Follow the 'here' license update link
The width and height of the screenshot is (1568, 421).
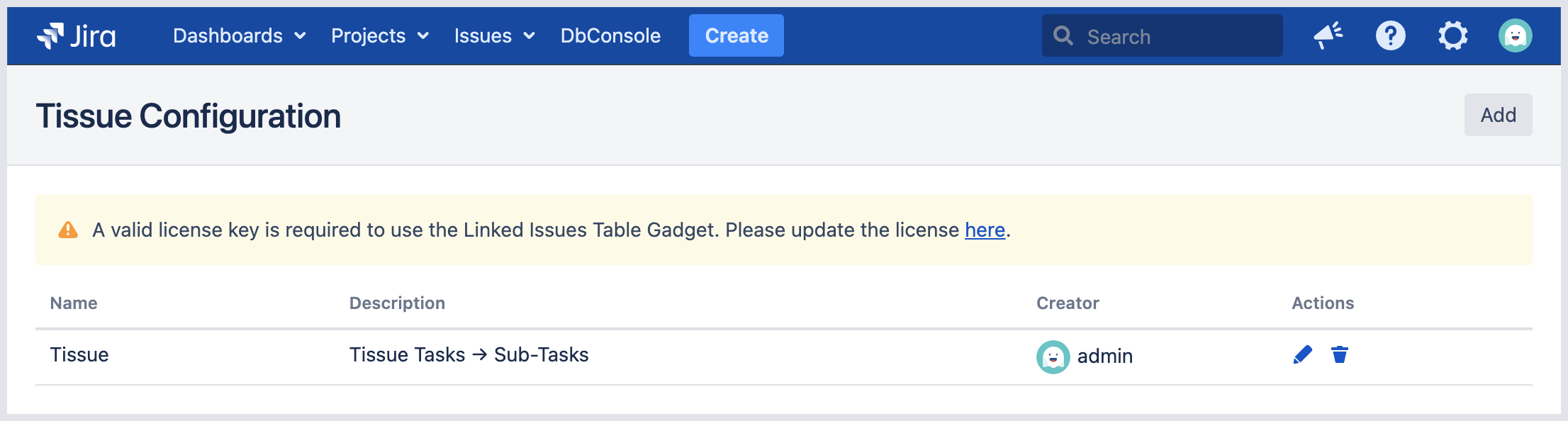coord(985,230)
